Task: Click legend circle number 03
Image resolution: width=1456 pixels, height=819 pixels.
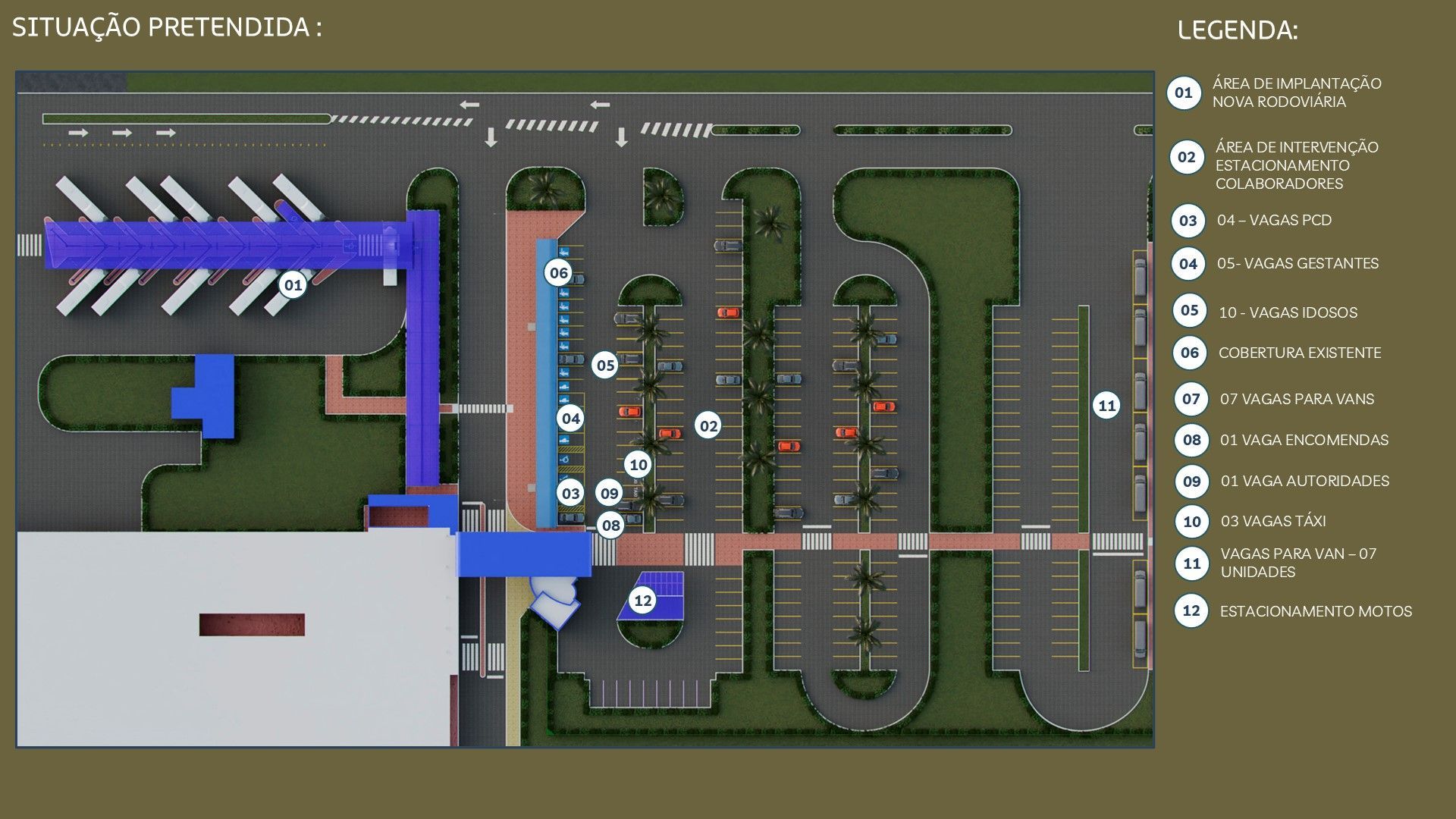Action: click(1188, 221)
